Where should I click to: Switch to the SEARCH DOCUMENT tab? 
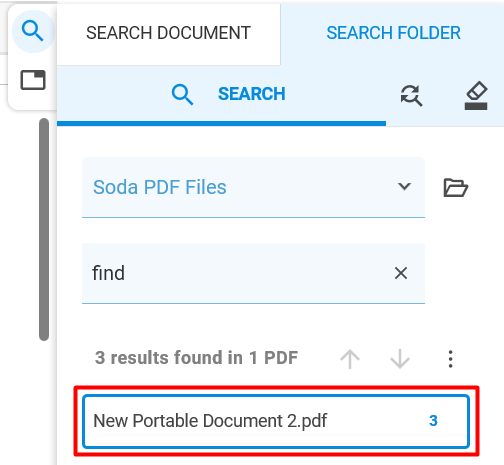click(168, 33)
